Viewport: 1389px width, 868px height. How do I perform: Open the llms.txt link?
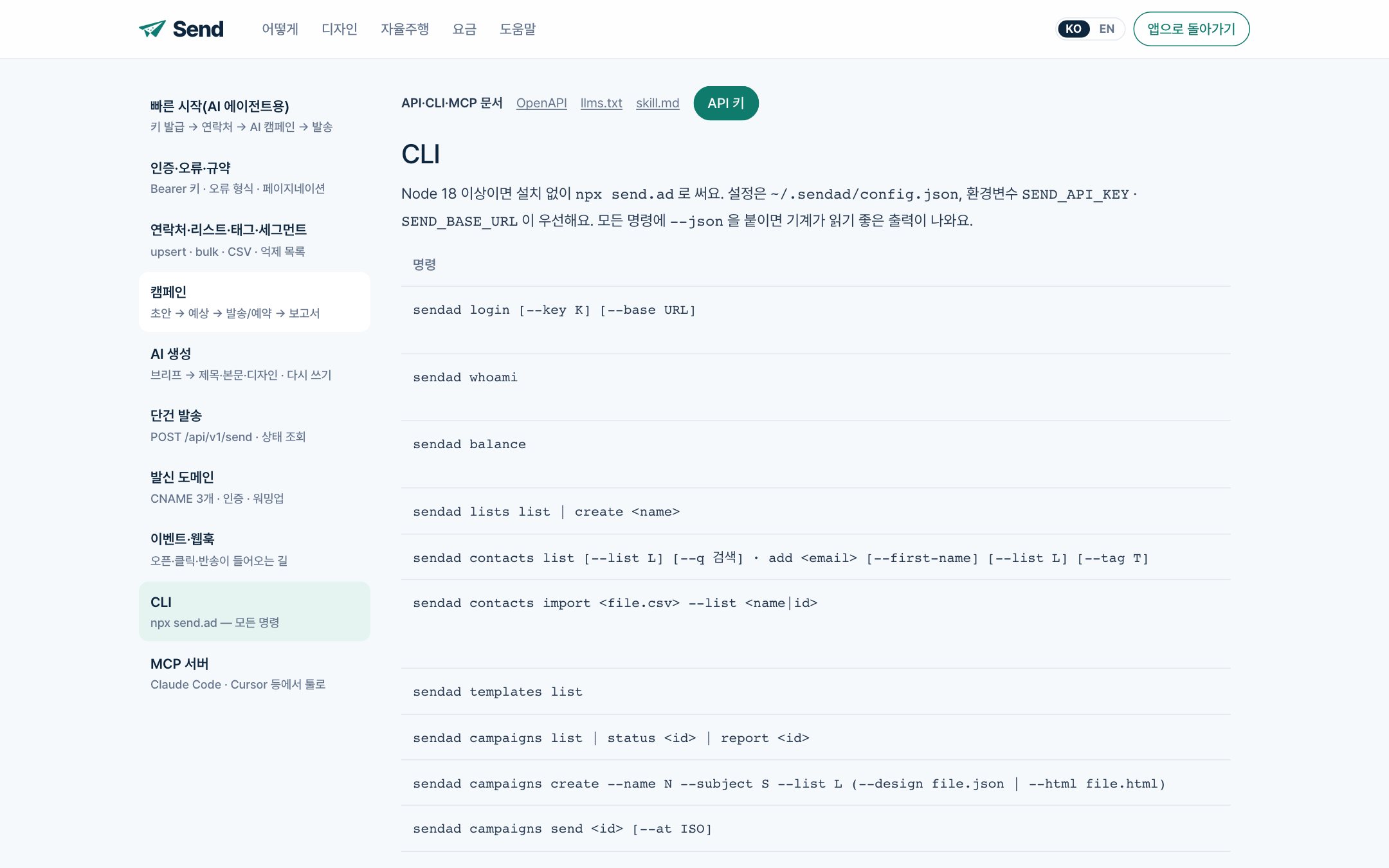tap(601, 103)
